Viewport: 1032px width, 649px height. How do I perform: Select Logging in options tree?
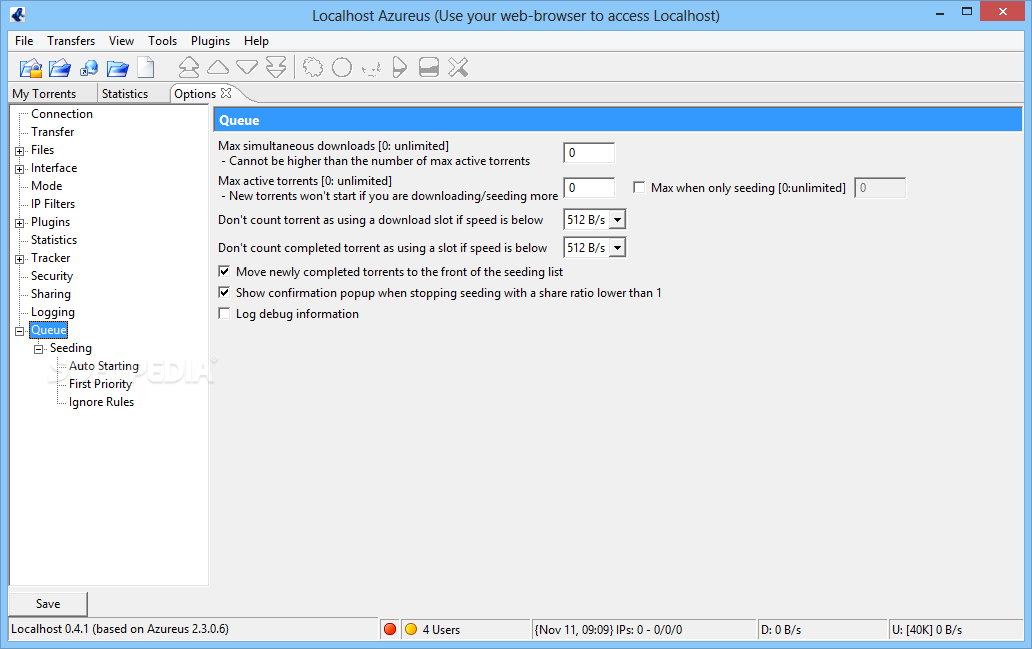53,312
